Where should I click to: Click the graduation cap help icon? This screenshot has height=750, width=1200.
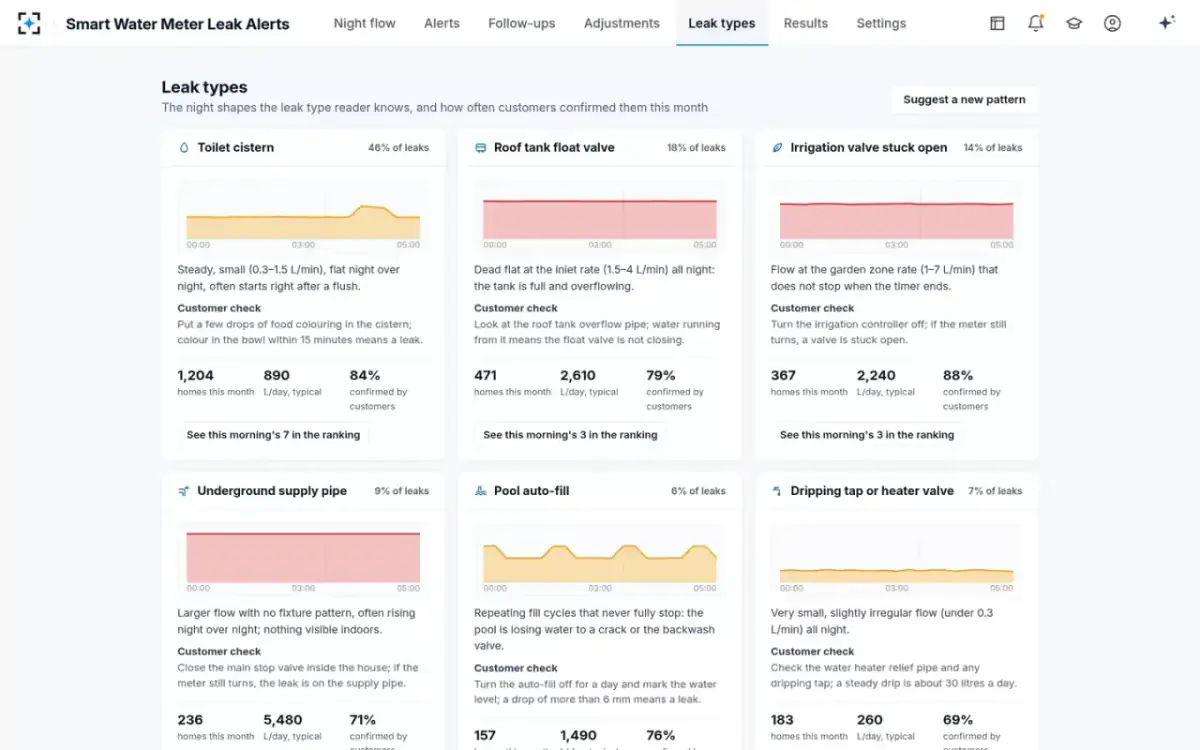1074,23
